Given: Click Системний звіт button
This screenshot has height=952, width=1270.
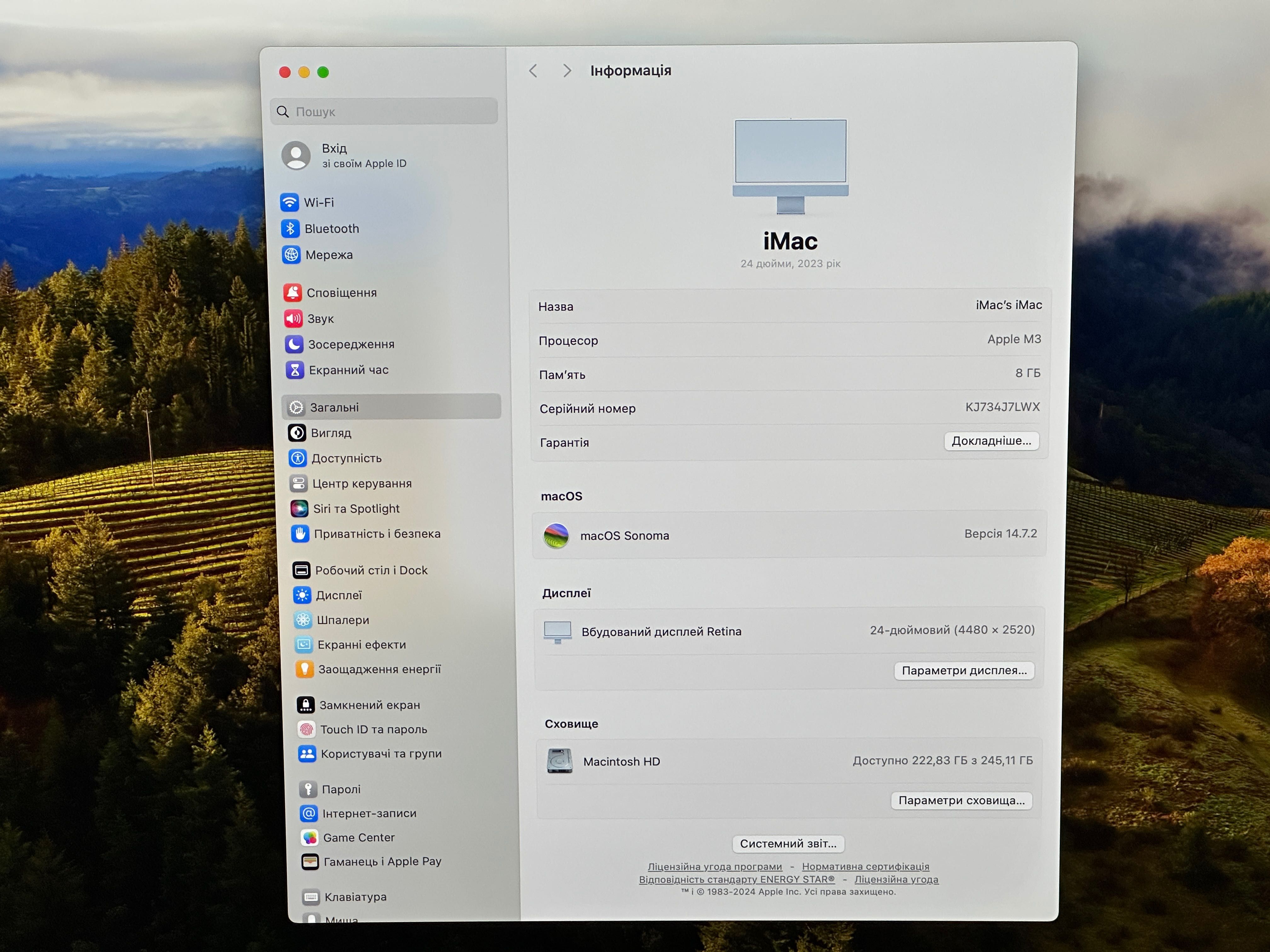Looking at the screenshot, I should coord(788,843).
